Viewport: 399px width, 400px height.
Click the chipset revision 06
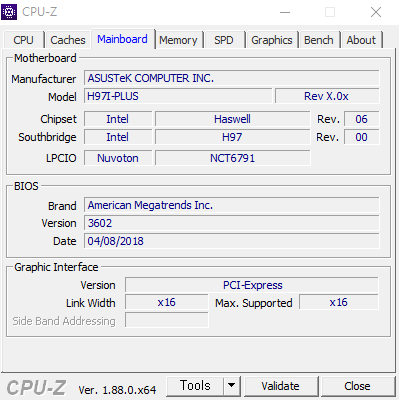(x=362, y=119)
